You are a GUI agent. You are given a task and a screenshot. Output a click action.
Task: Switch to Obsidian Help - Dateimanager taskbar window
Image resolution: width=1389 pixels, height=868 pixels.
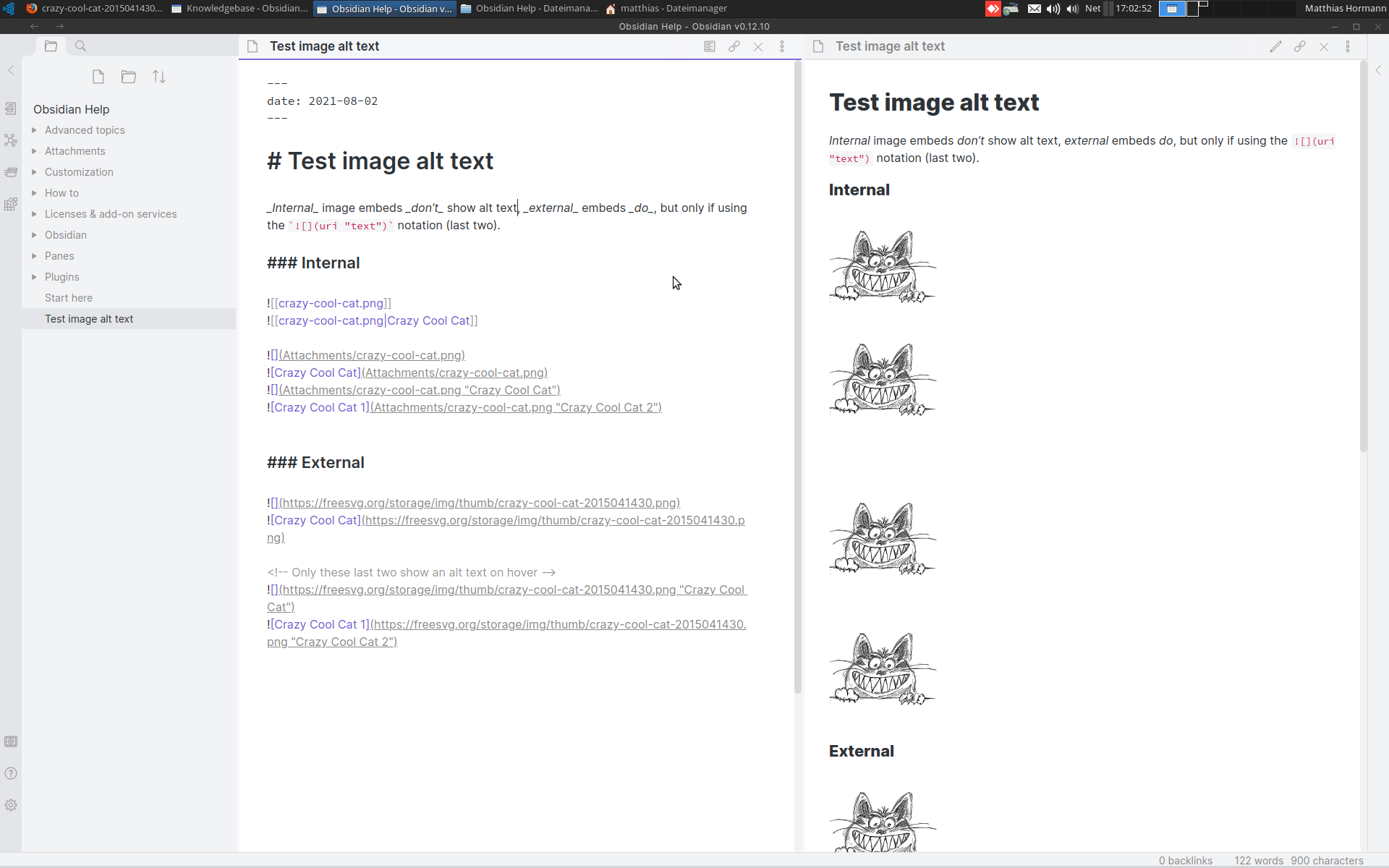[529, 9]
